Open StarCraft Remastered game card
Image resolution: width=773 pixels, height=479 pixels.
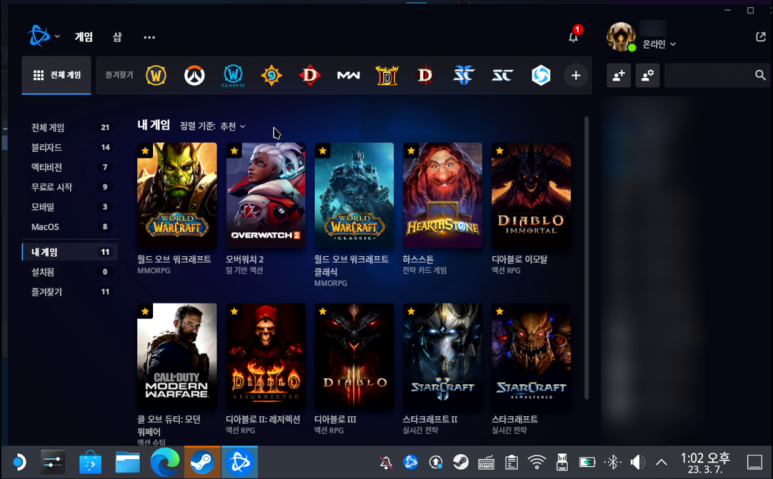[531, 355]
